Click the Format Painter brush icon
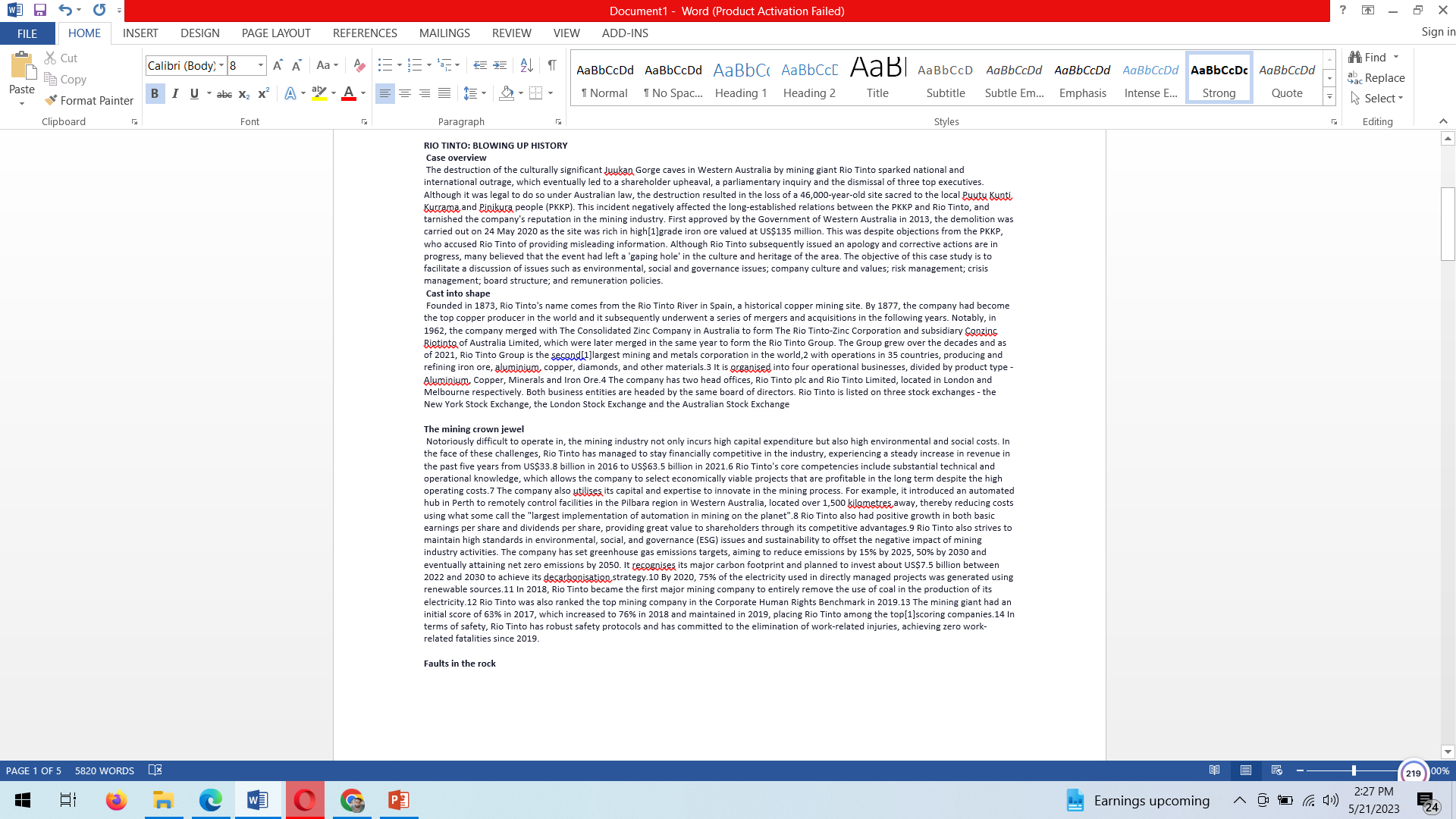This screenshot has height=819, width=1456. tap(52, 100)
